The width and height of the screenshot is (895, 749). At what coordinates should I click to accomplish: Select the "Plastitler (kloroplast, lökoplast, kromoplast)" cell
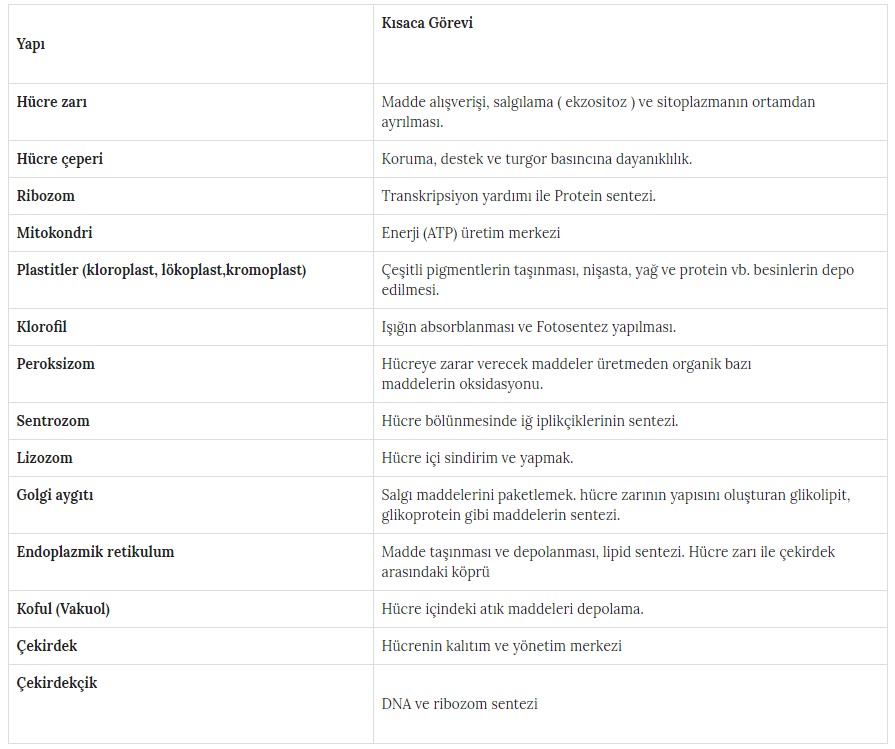pos(161,270)
